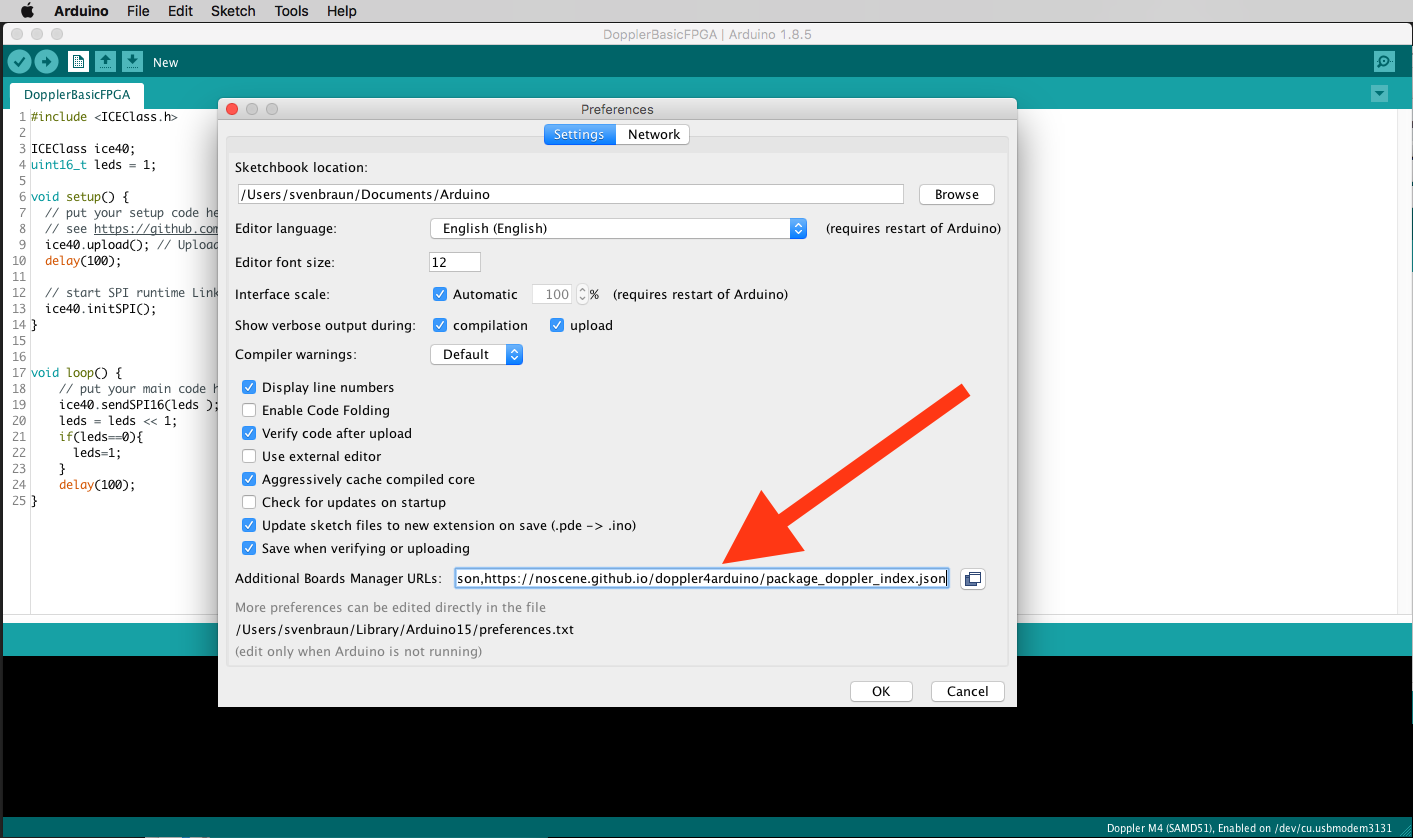This screenshot has width=1413, height=838.
Task: Click the Sketchbook location field
Action: (x=571, y=194)
